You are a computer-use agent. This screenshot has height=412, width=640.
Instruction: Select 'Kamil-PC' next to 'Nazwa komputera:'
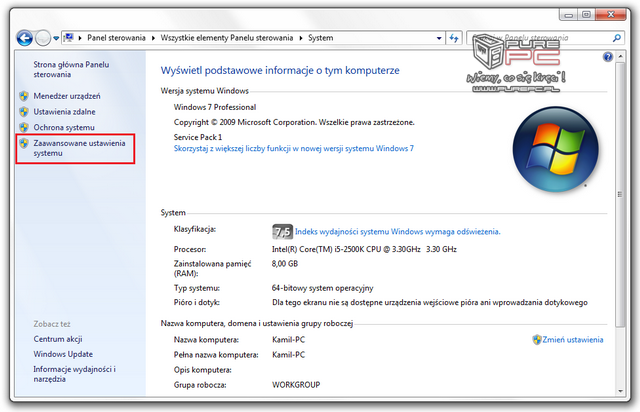pyautogui.click(x=289, y=340)
